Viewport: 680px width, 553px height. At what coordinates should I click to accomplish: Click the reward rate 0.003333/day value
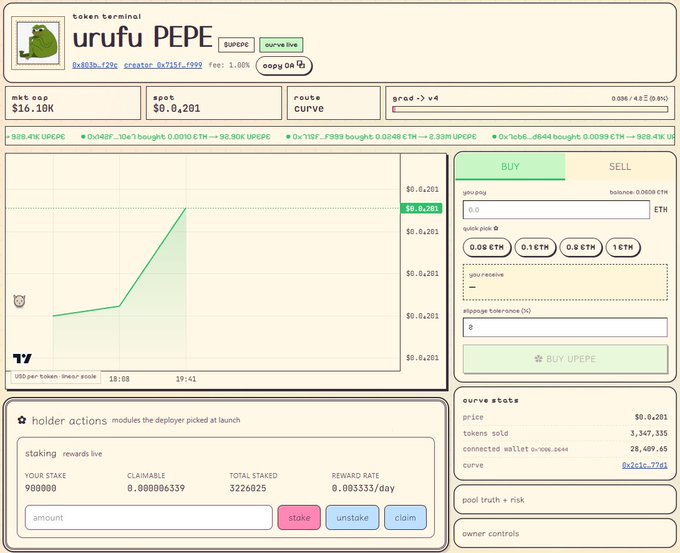363,488
